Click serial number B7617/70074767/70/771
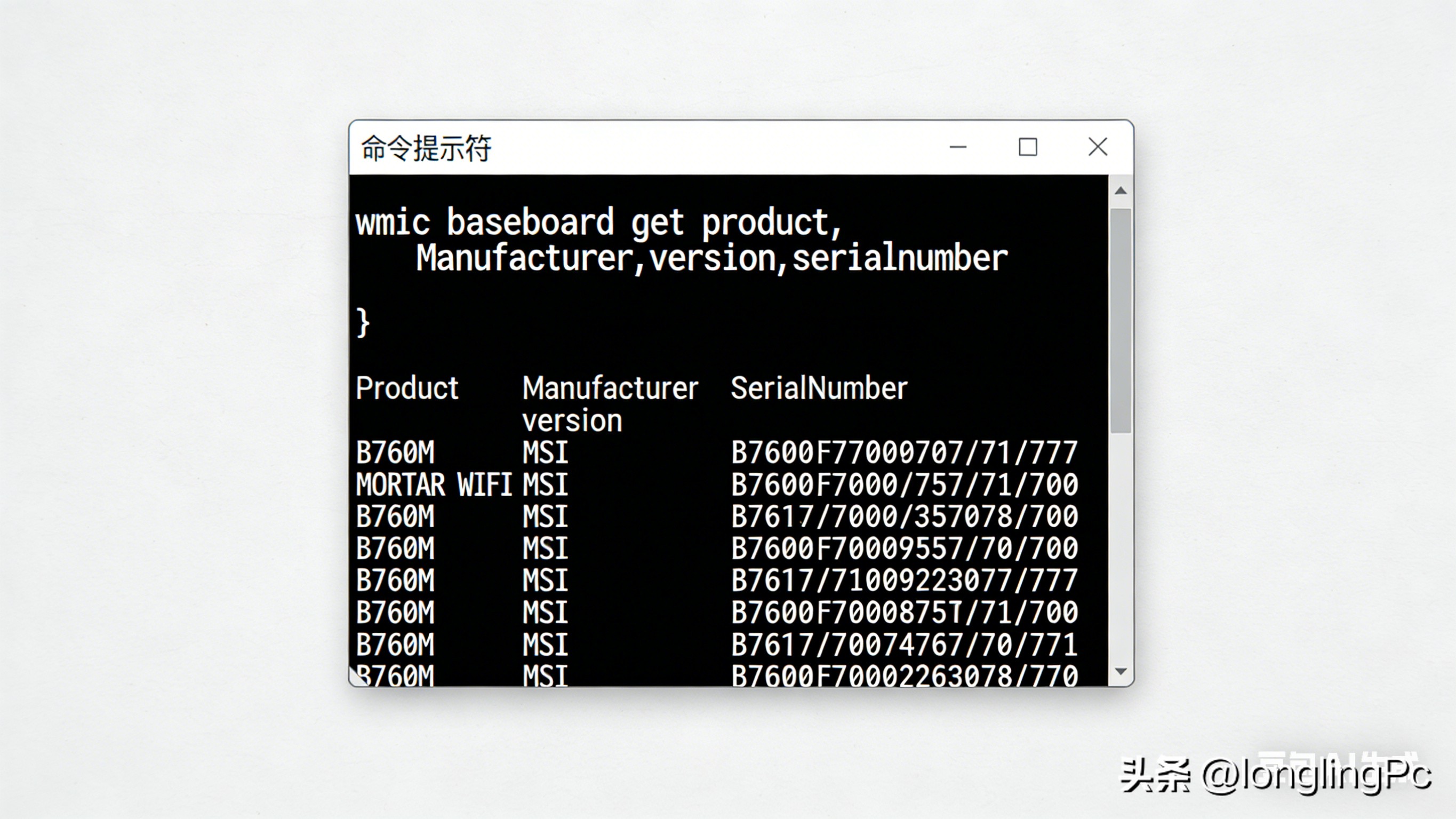The image size is (1456, 819). [x=904, y=645]
